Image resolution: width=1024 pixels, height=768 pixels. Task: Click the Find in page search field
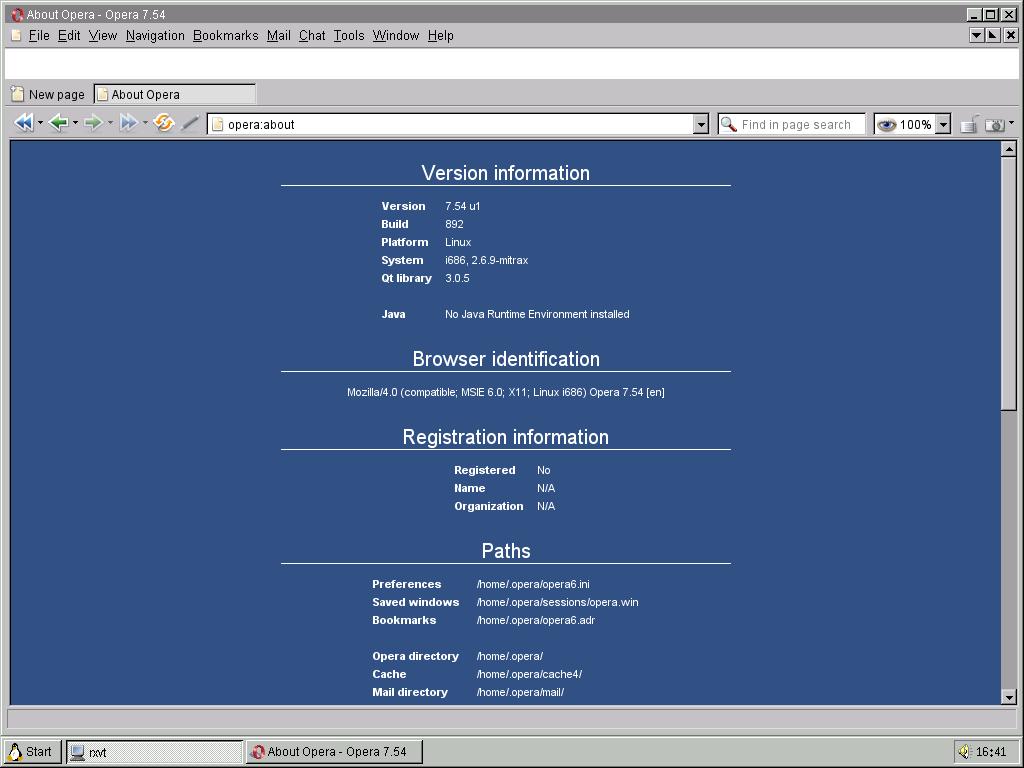click(x=792, y=124)
